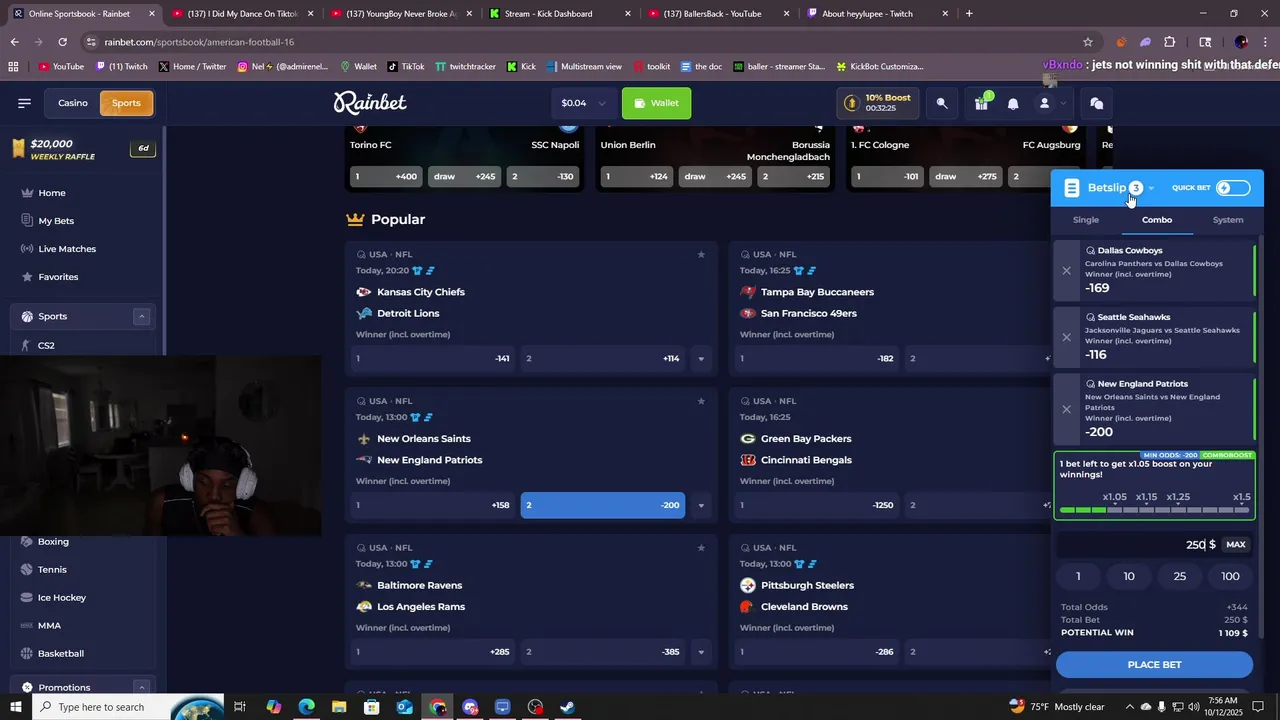Set quick stake amount 100
Image resolution: width=1280 pixels, height=720 pixels.
click(x=1230, y=576)
